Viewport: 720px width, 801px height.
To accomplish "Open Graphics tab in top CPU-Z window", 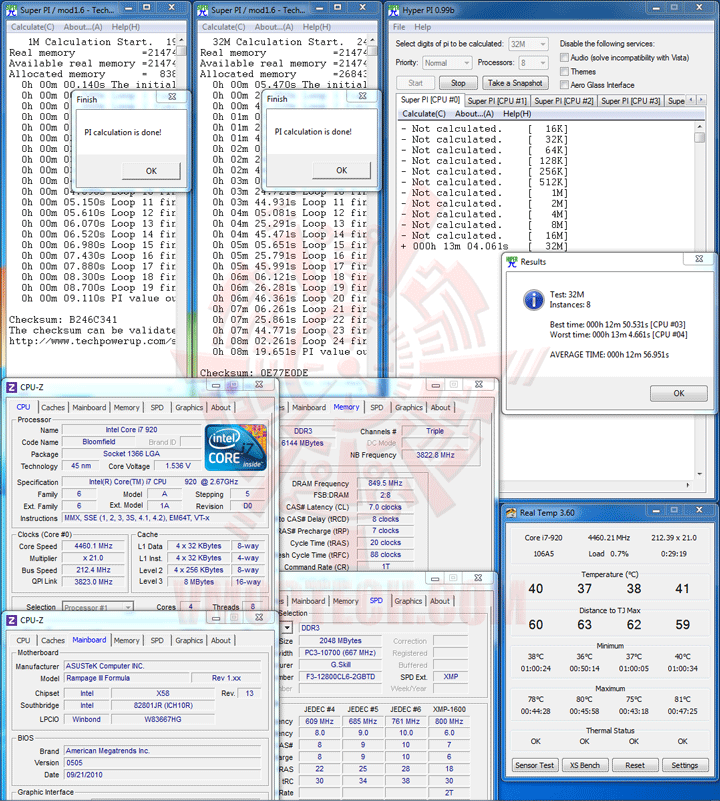I will pyautogui.click(x=189, y=407).
